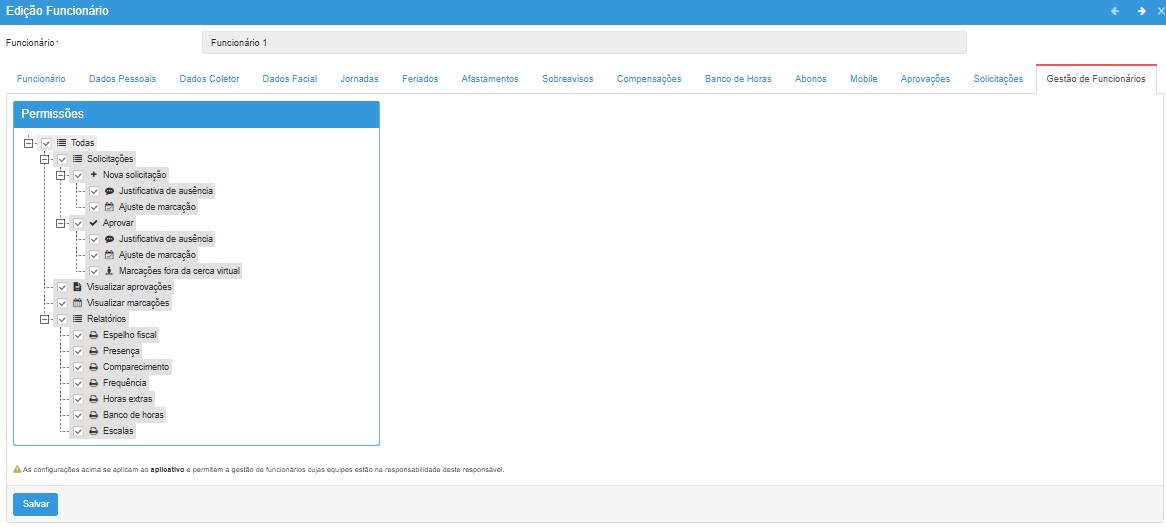
Task: Open the Abonos tab
Action: [810, 79]
